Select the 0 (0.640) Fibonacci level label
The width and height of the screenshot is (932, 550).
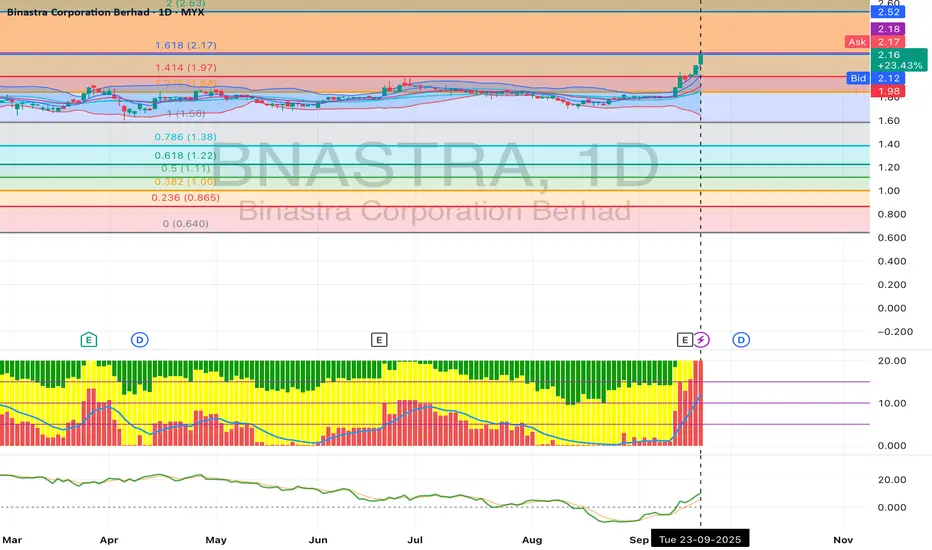click(x=185, y=224)
